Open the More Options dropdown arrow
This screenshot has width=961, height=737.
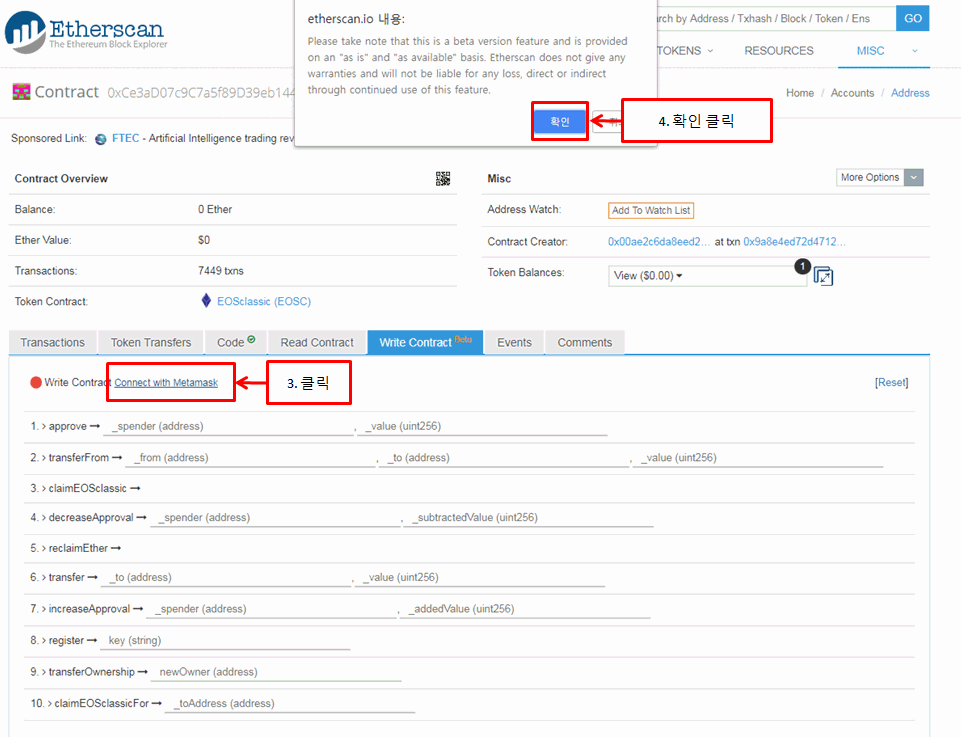[x=913, y=178]
